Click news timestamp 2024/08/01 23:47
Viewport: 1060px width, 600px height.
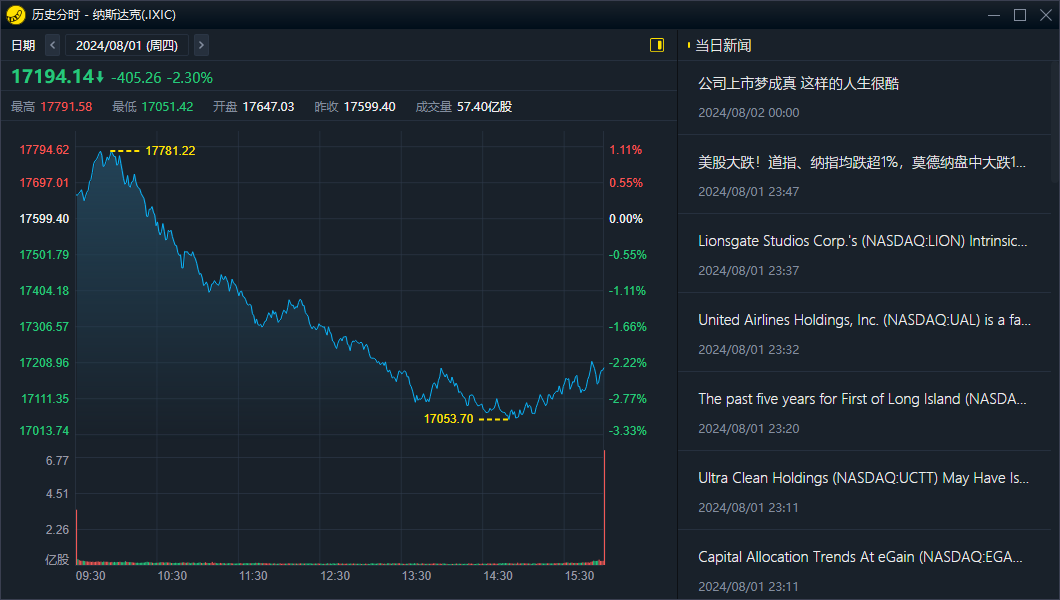coord(748,192)
